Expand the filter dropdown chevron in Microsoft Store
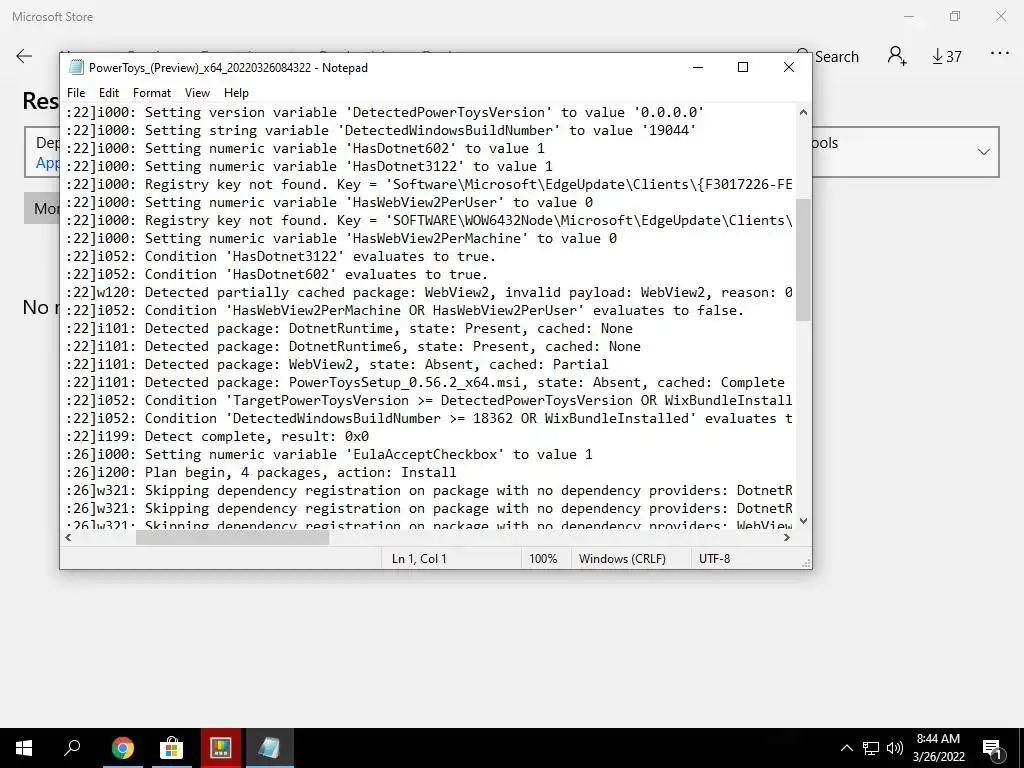This screenshot has height=768, width=1024. [984, 152]
